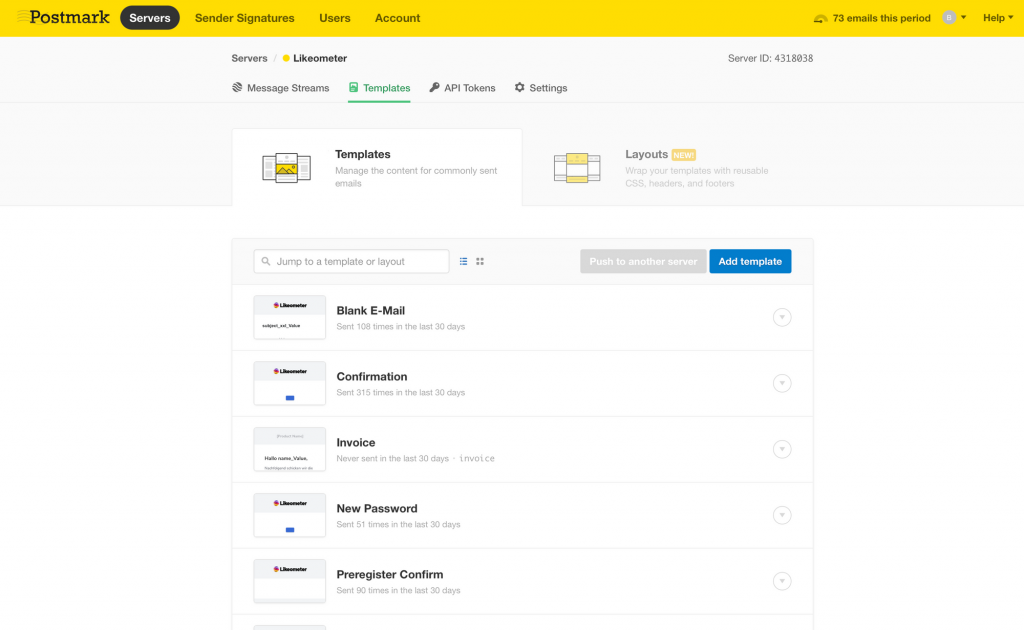Click the Add template button

pyautogui.click(x=750, y=261)
